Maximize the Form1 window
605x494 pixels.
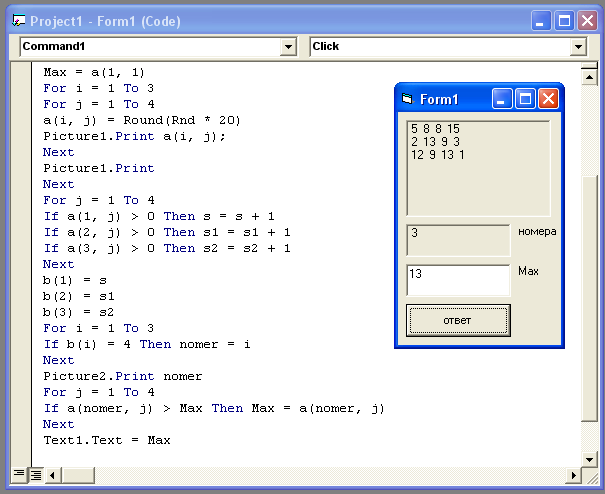point(525,99)
